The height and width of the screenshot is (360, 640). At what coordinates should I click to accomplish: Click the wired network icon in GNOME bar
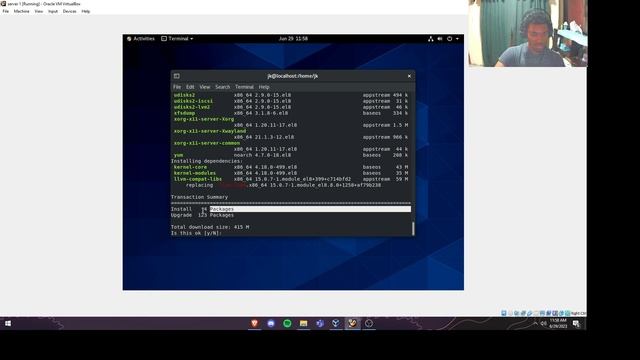pos(431,39)
